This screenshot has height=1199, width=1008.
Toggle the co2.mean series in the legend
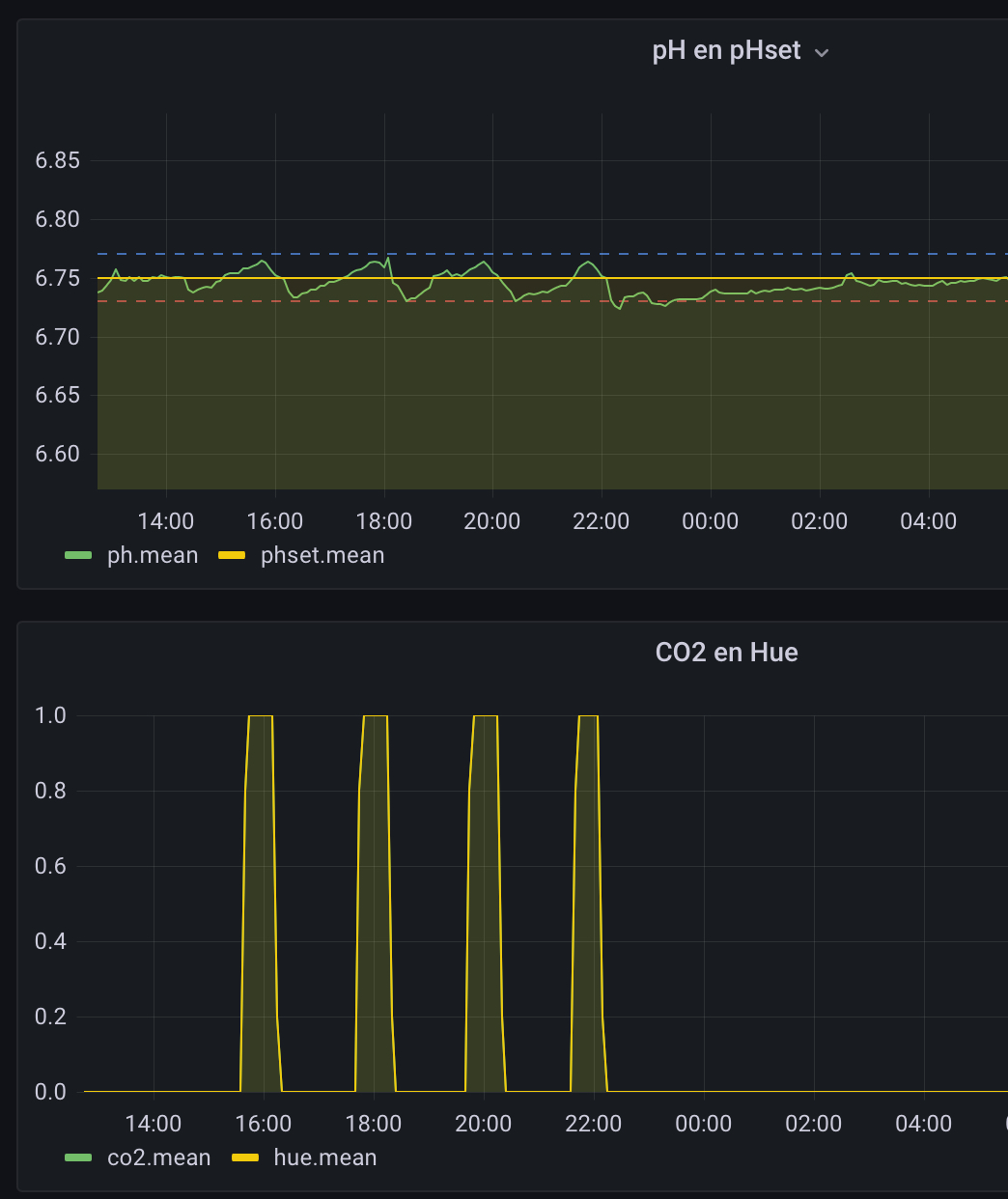coord(158,1157)
